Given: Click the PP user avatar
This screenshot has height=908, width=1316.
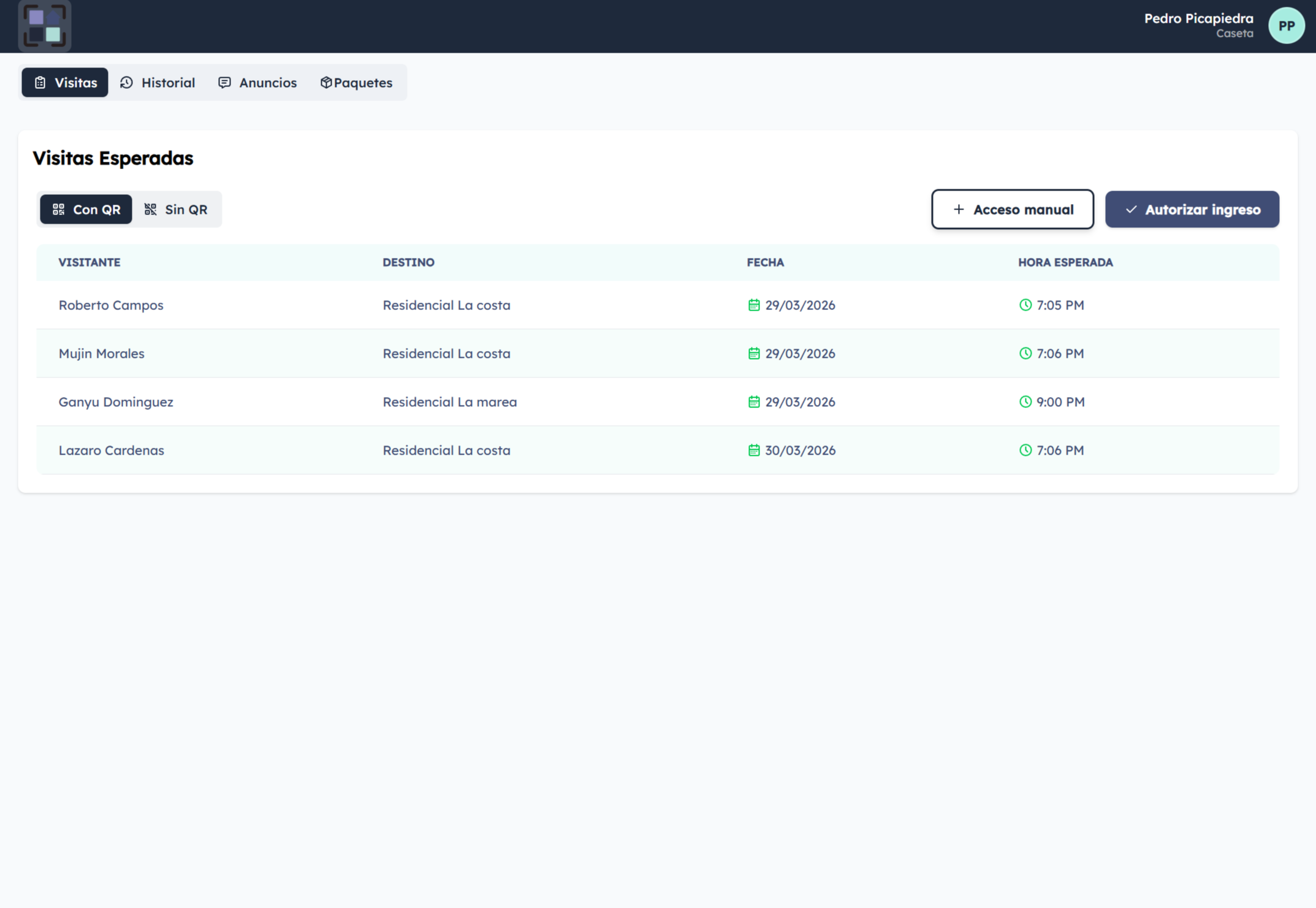Looking at the screenshot, I should coord(1286,26).
